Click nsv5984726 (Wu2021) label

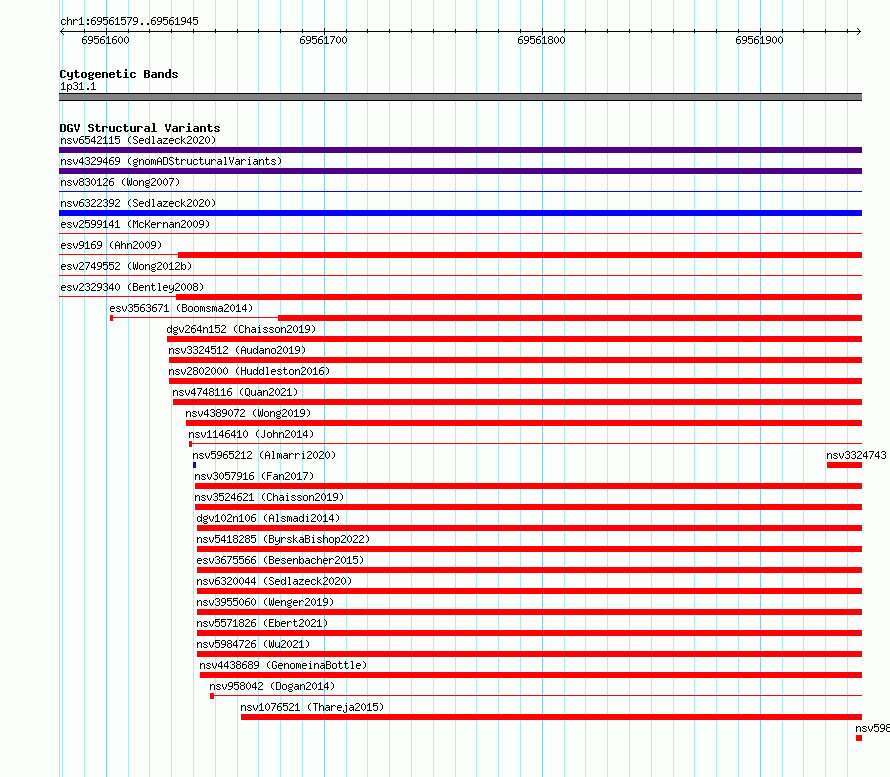253,644
